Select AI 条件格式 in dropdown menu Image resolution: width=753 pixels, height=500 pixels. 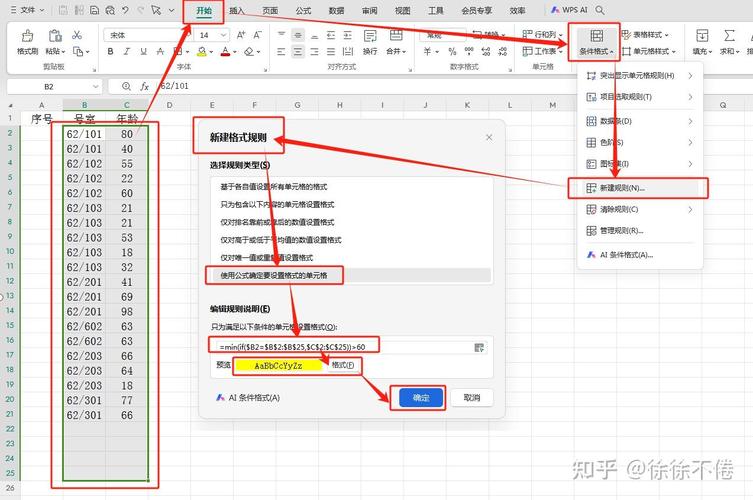pos(639,255)
